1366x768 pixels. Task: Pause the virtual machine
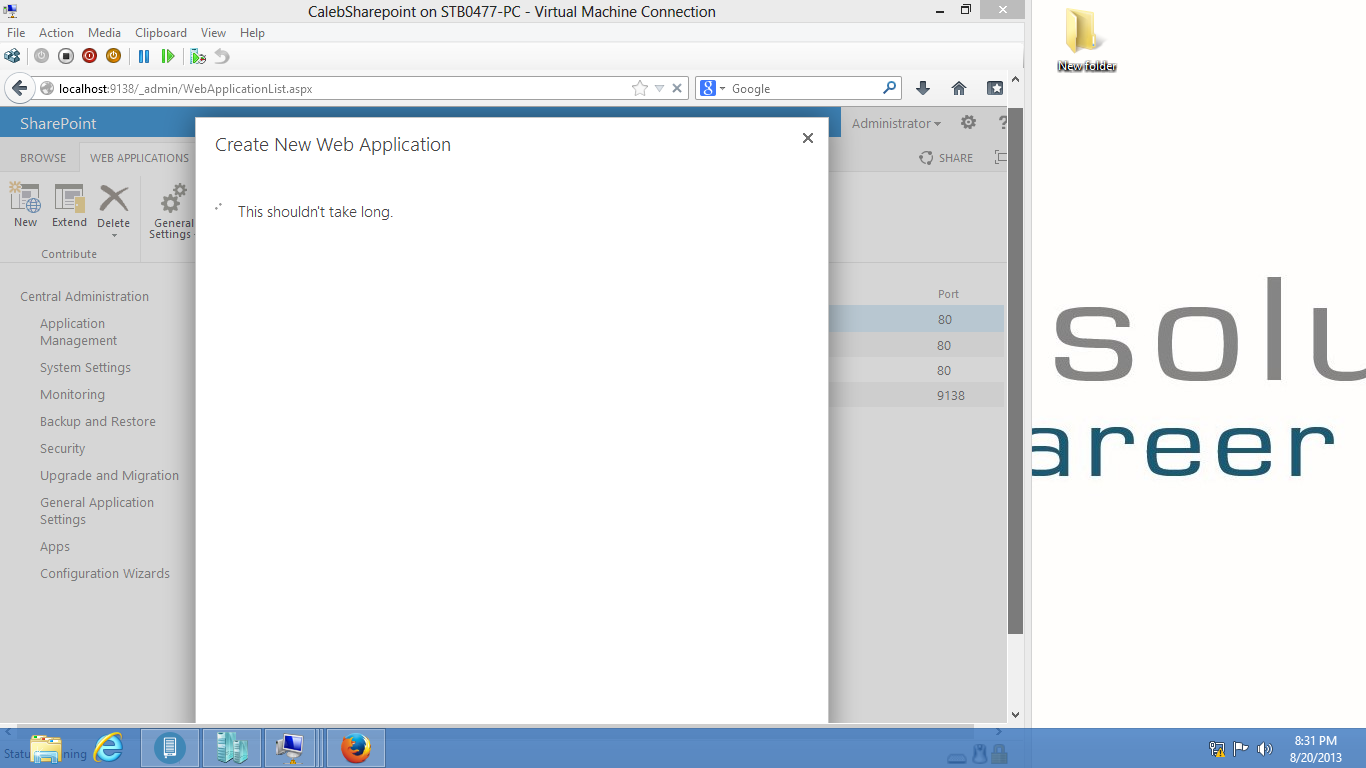[x=144, y=56]
